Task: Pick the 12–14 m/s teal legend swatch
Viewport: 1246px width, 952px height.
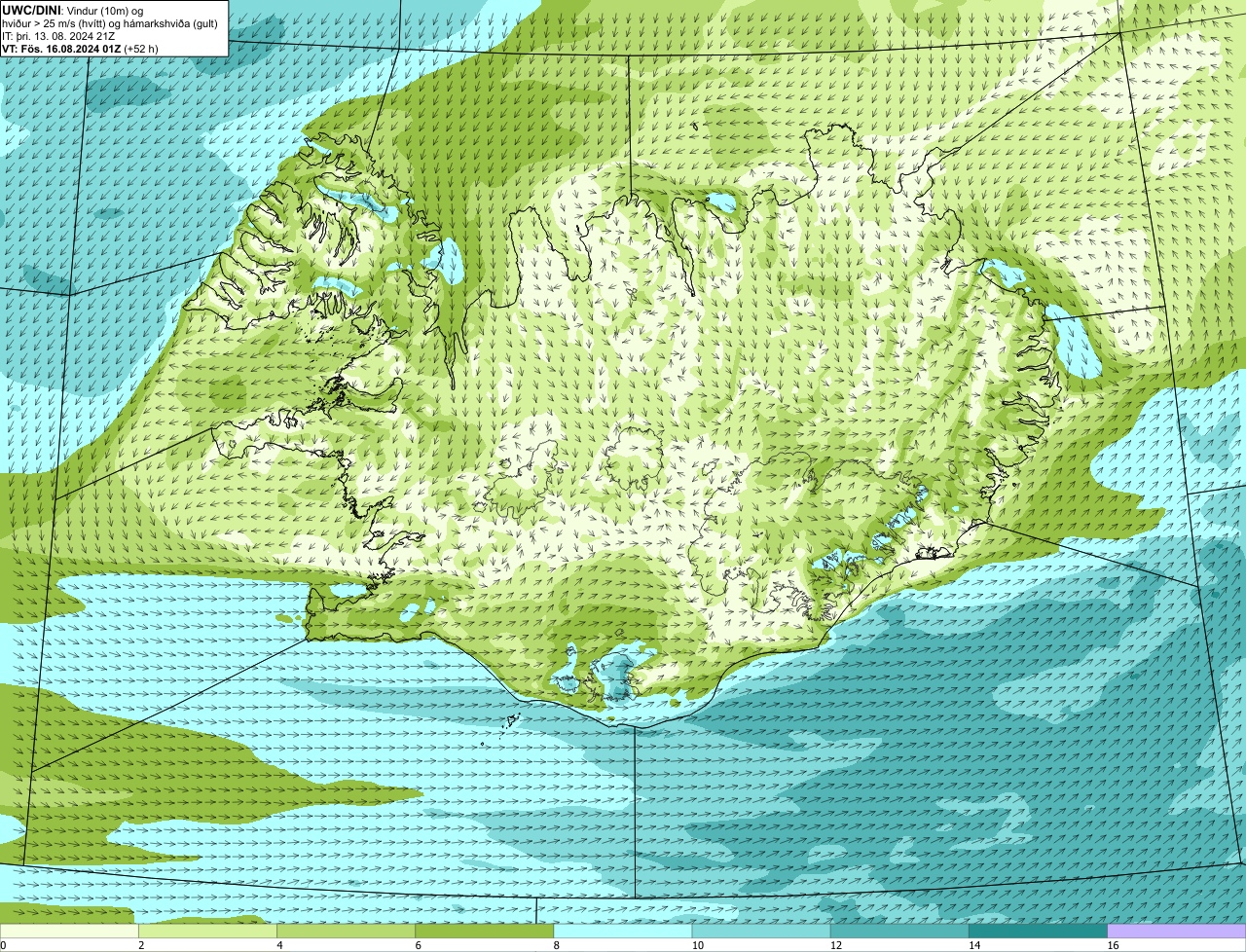Action: 899,932
